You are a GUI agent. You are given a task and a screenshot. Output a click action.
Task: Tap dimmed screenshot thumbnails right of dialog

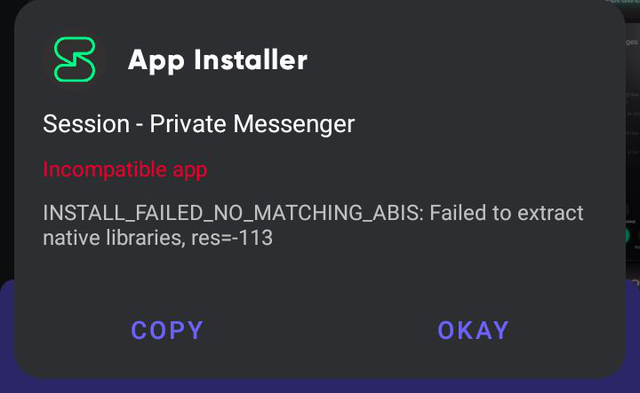click(x=633, y=122)
